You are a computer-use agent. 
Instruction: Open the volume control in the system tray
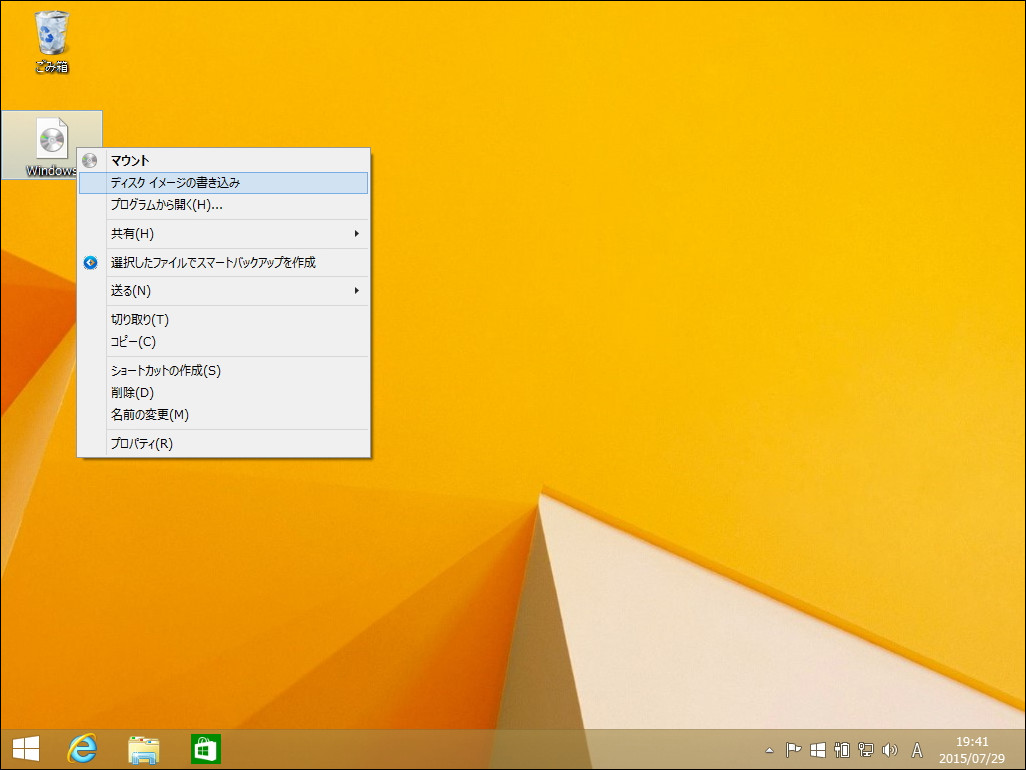[890, 750]
